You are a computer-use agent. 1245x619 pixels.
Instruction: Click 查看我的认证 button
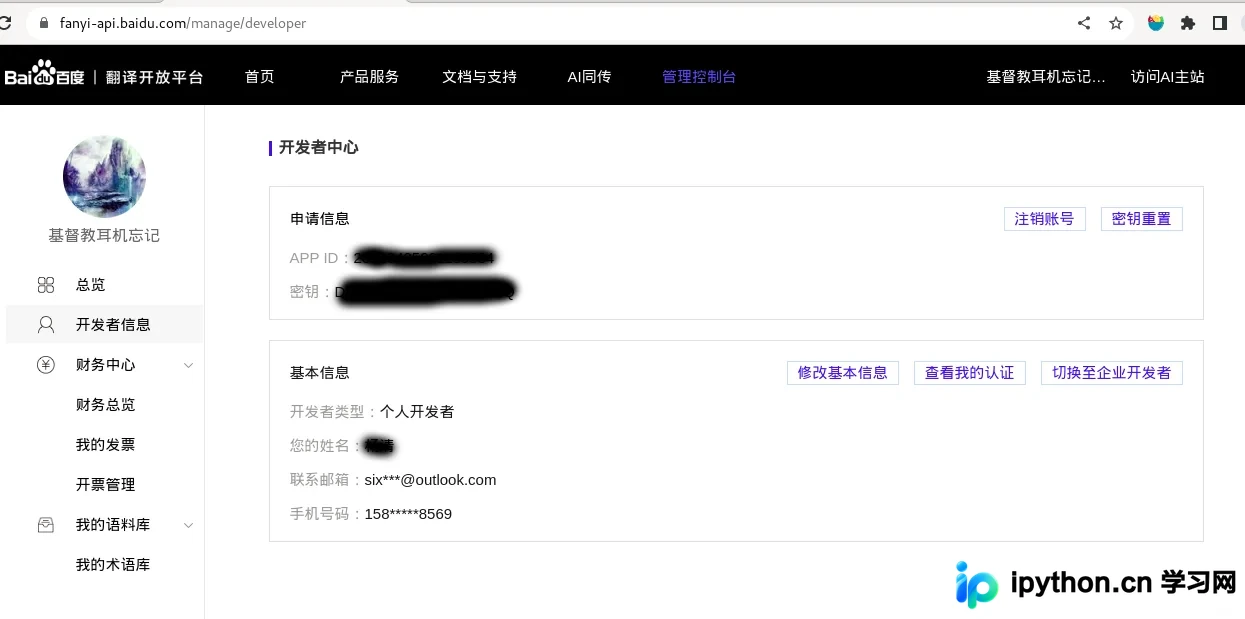pyautogui.click(x=970, y=373)
